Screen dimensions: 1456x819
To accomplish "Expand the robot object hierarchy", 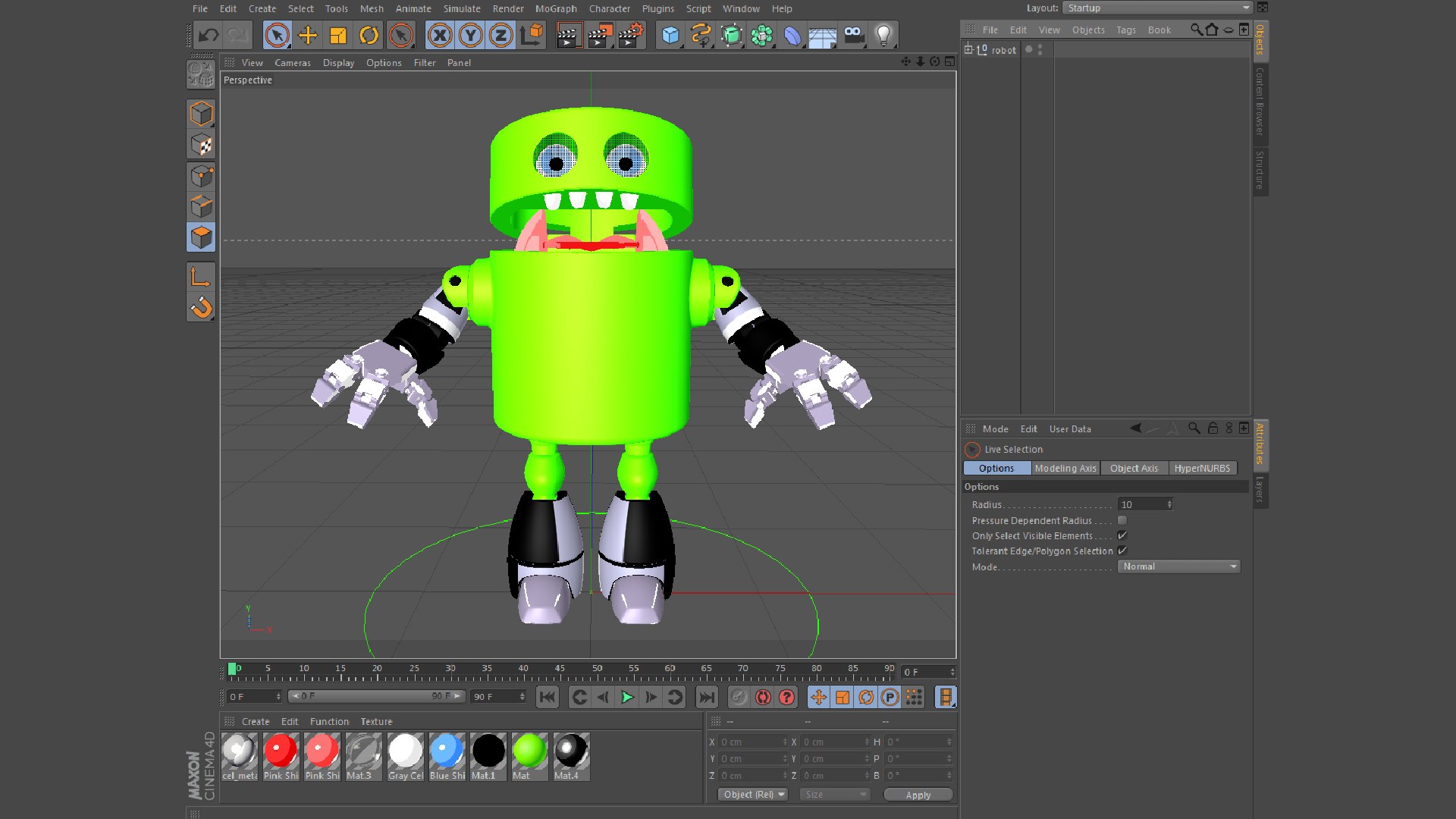I will (x=968, y=49).
